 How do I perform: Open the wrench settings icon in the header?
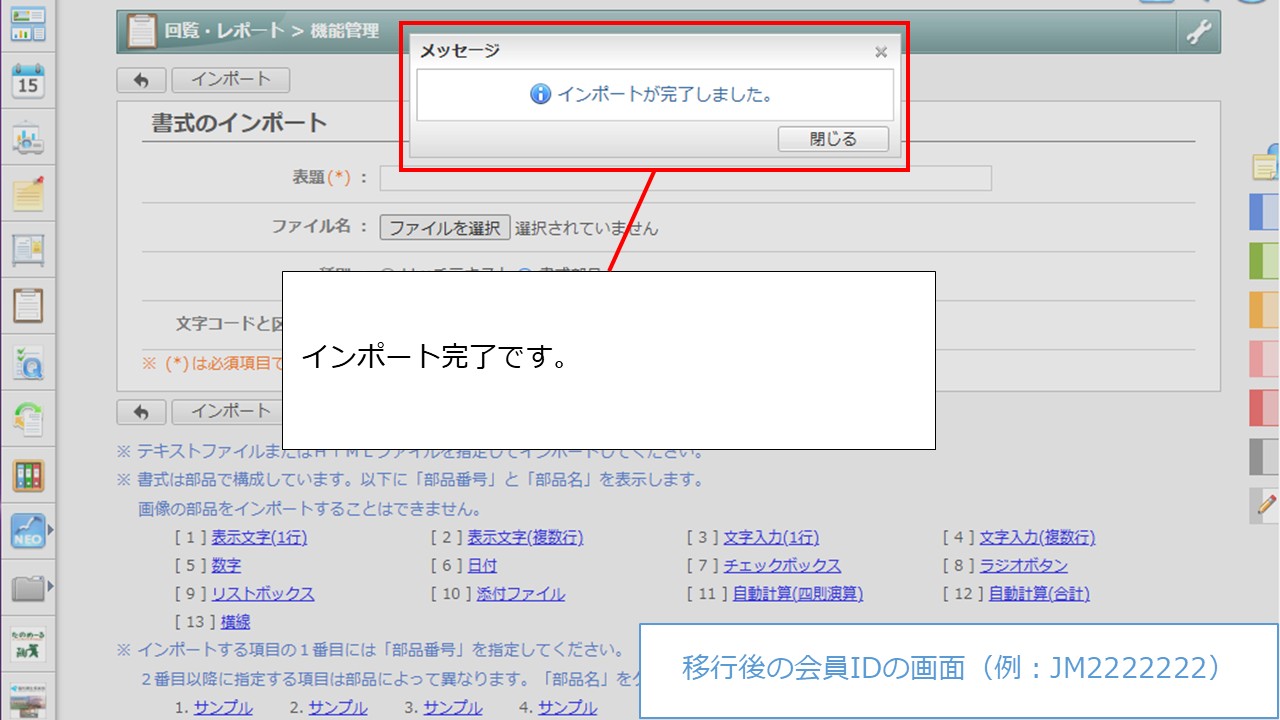(1198, 32)
